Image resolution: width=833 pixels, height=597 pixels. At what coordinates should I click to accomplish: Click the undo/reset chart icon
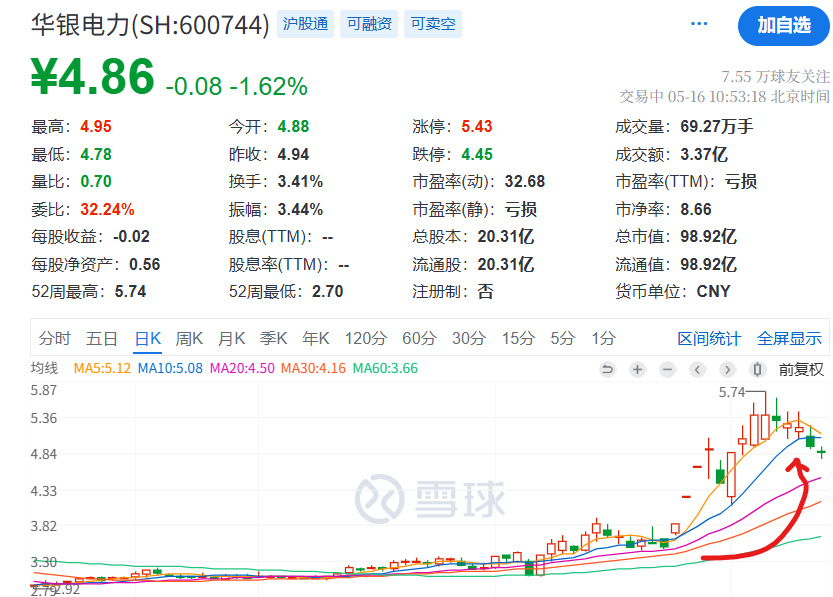click(607, 369)
